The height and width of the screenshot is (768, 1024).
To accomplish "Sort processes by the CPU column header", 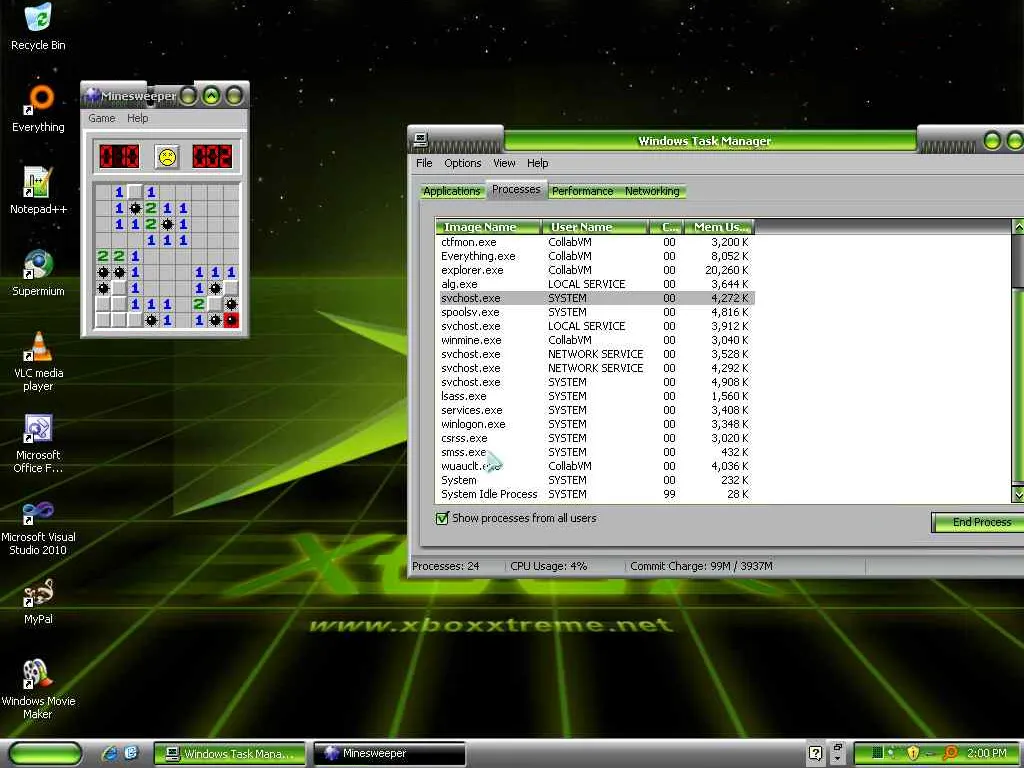I will pos(667,227).
